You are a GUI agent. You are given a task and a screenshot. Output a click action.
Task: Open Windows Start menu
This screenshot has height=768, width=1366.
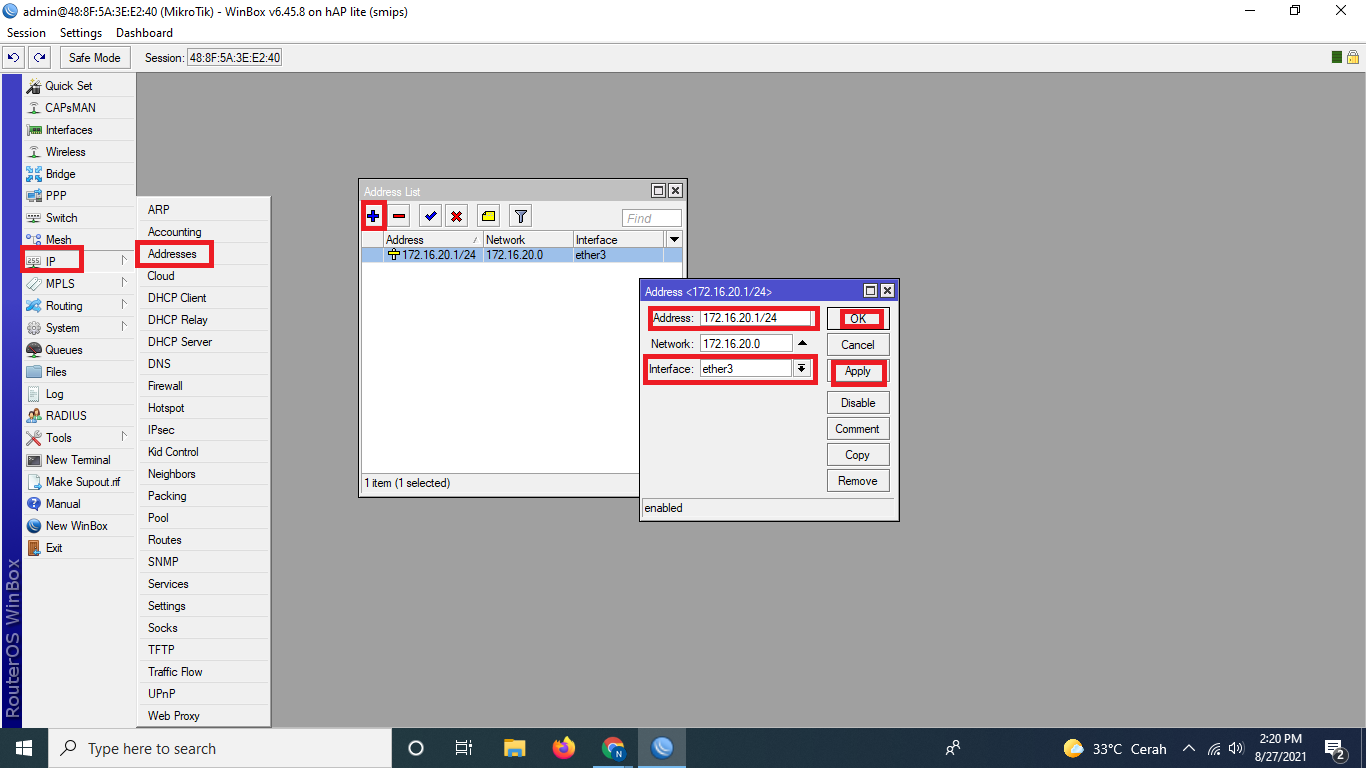click(x=23, y=748)
